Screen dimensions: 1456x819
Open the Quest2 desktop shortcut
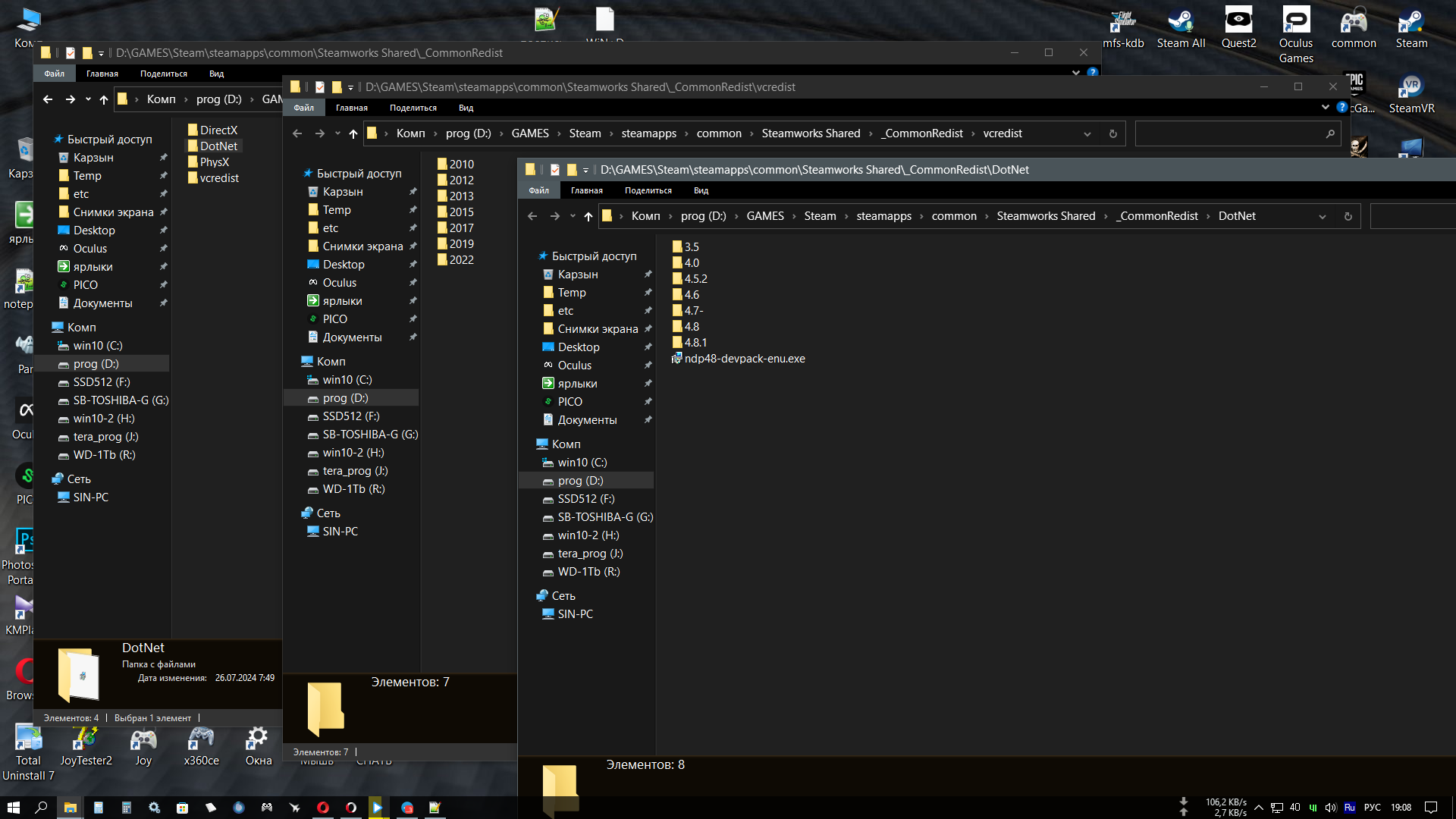(x=1238, y=28)
